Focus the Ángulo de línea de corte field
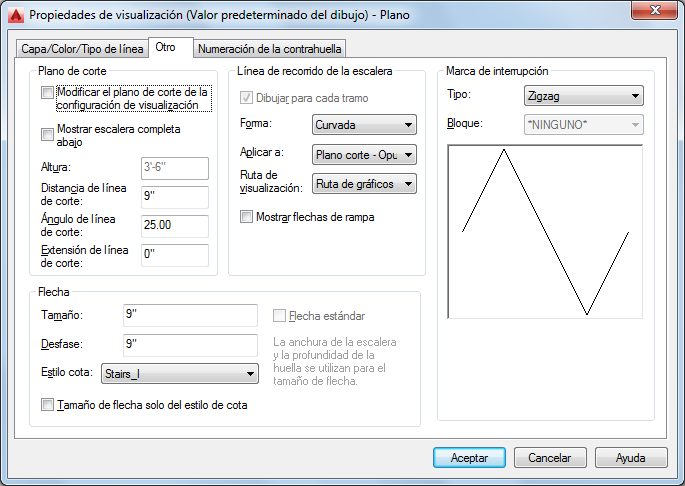 [x=174, y=226]
